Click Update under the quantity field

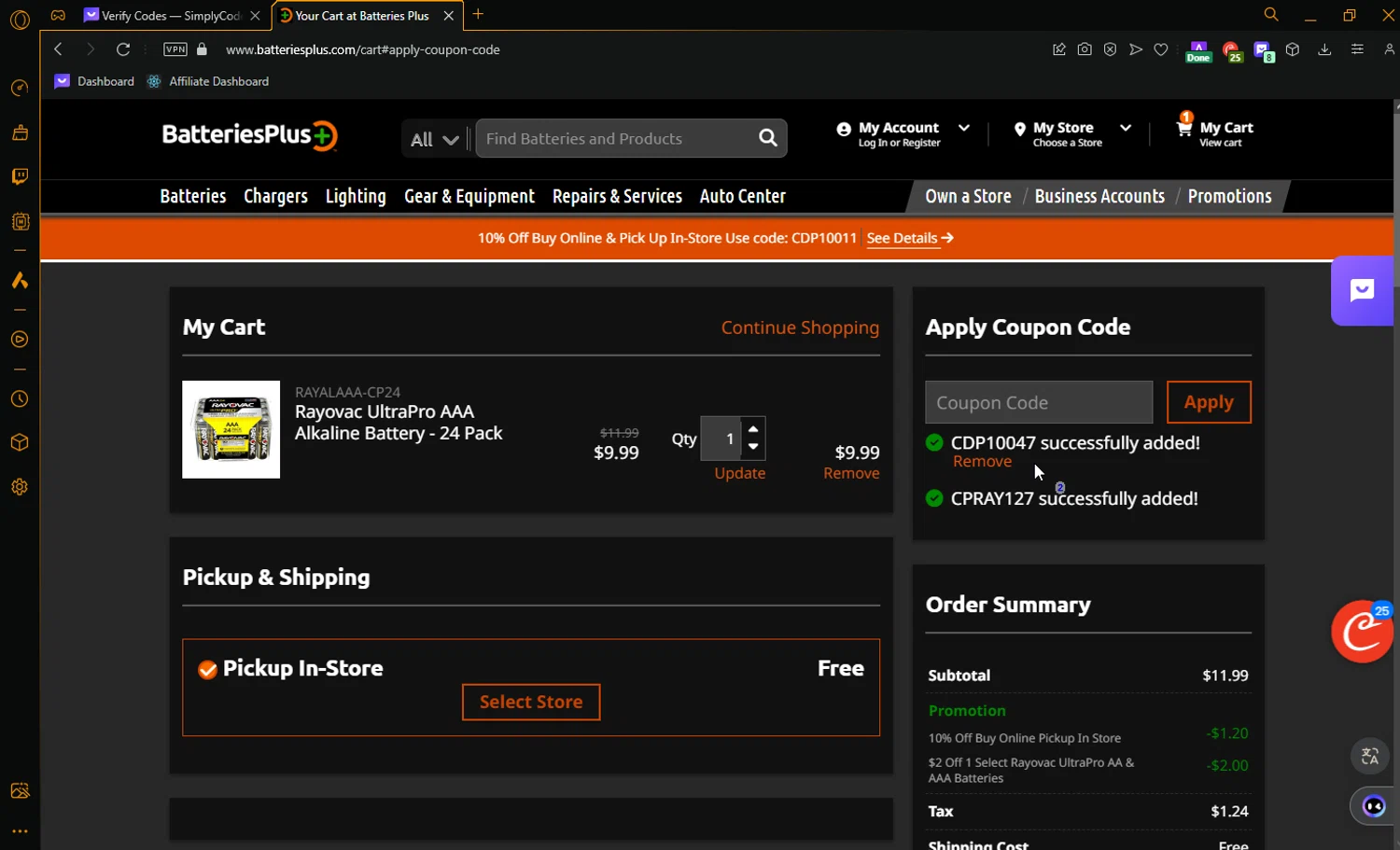coord(740,473)
